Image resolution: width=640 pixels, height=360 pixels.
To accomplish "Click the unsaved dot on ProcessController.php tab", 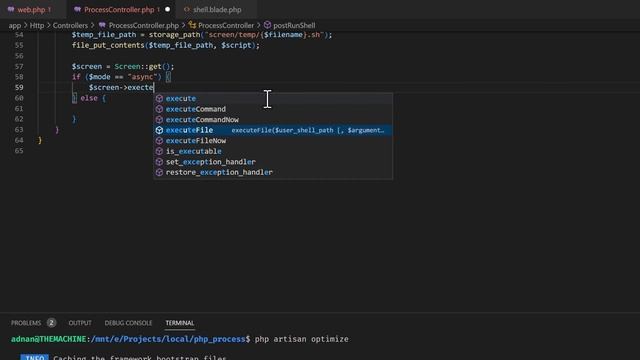I will pyautogui.click(x=167, y=9).
